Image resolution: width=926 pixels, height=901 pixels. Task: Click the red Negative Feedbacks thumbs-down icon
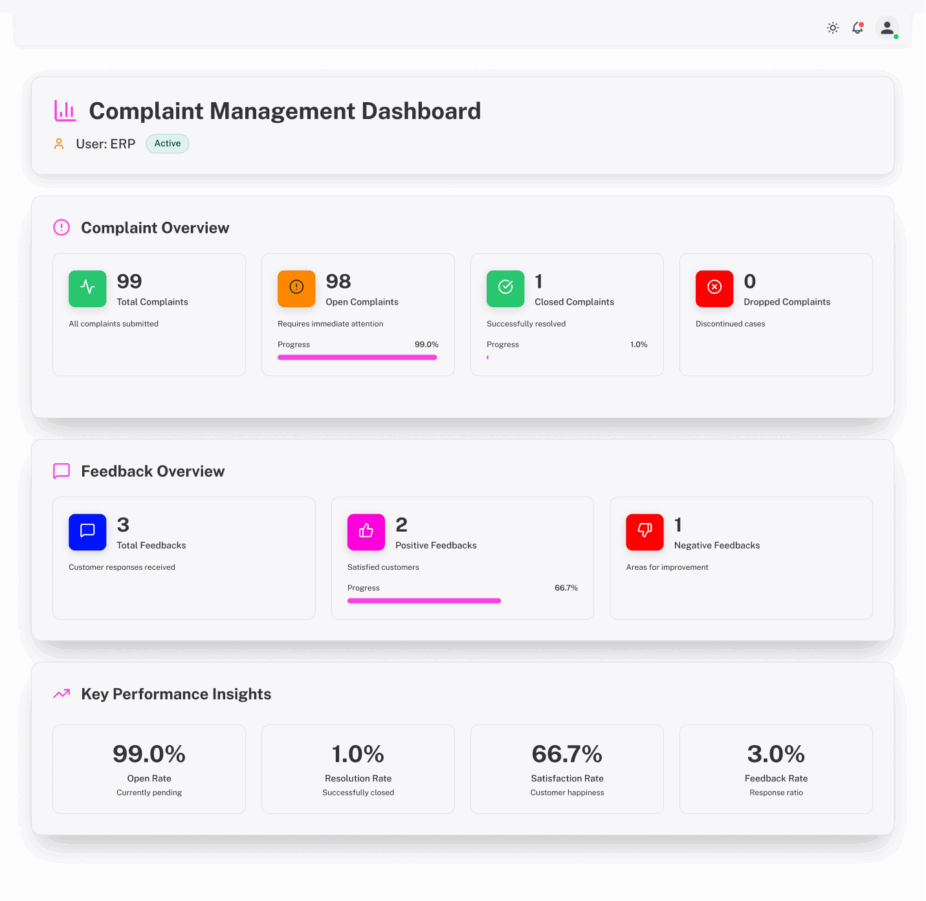click(645, 531)
